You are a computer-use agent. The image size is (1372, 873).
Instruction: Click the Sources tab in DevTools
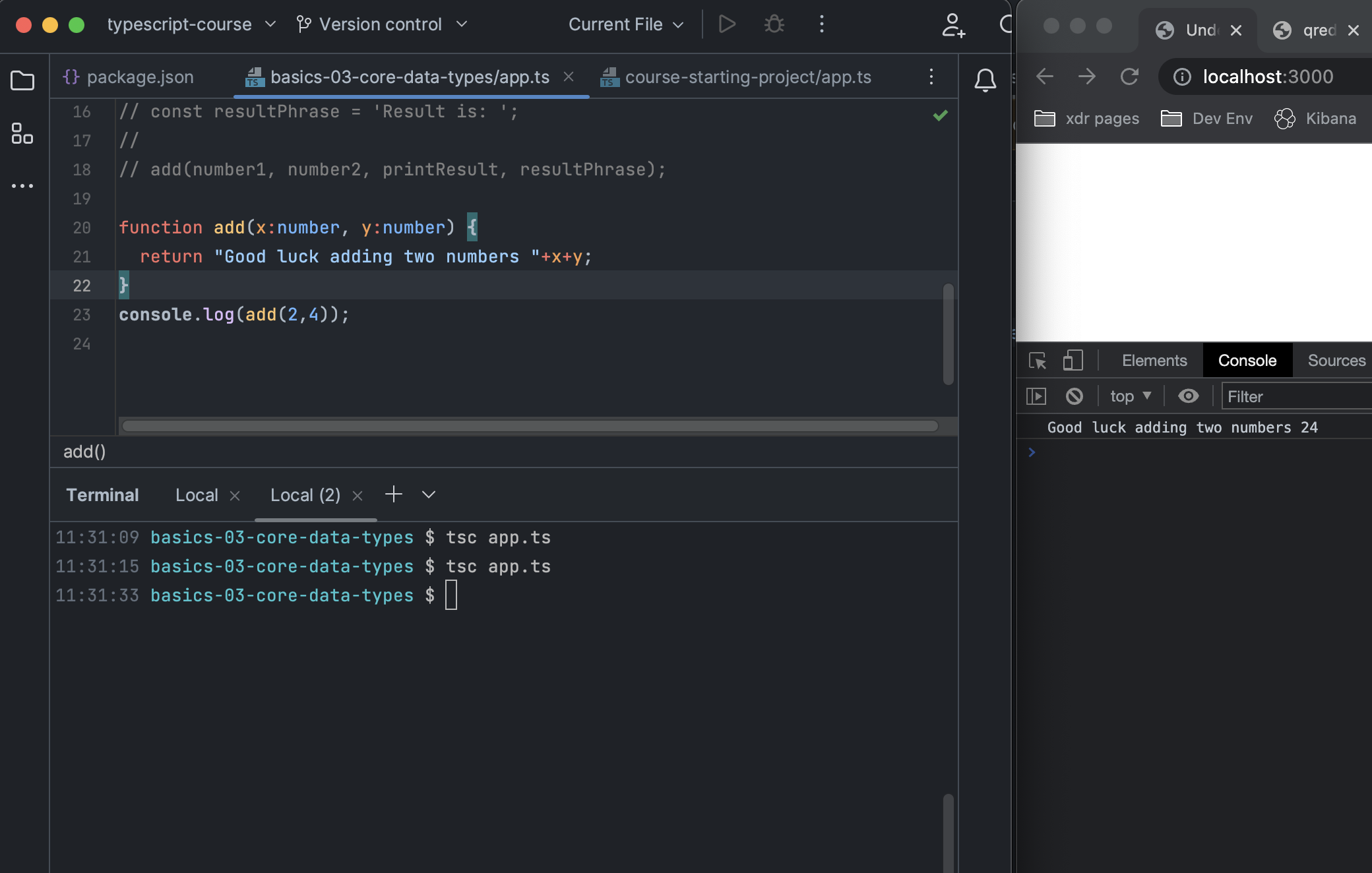[x=1338, y=359]
